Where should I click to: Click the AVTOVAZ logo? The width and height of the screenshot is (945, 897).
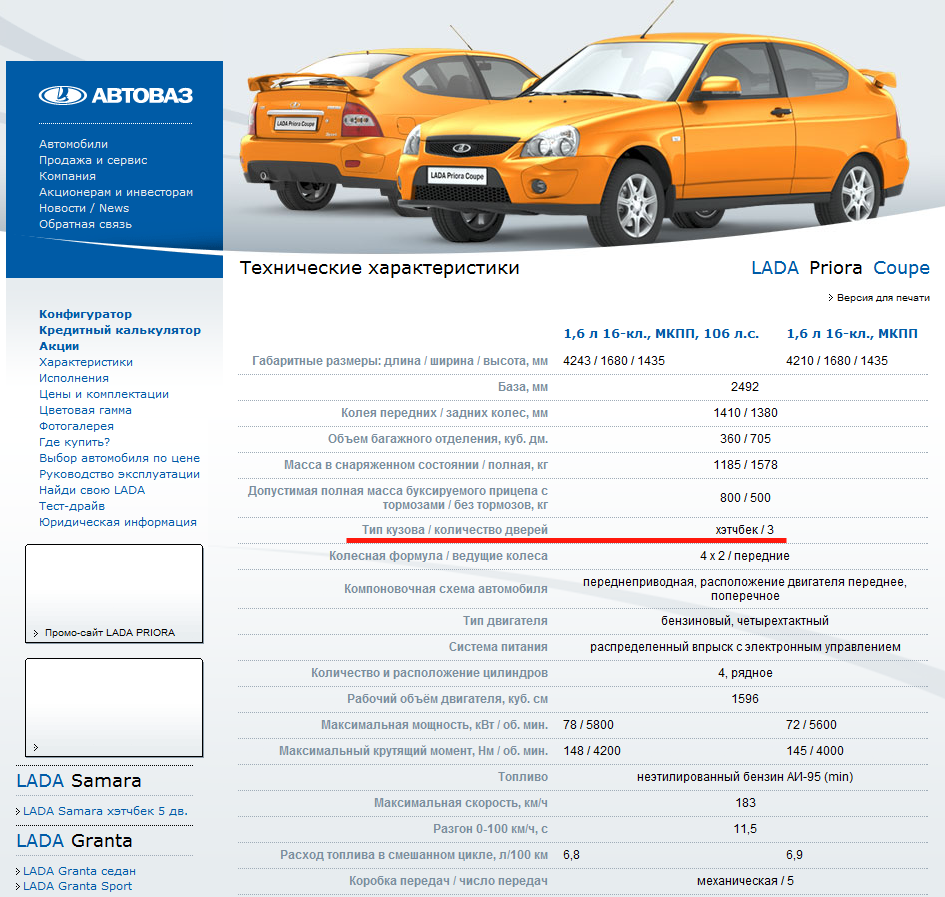point(115,96)
